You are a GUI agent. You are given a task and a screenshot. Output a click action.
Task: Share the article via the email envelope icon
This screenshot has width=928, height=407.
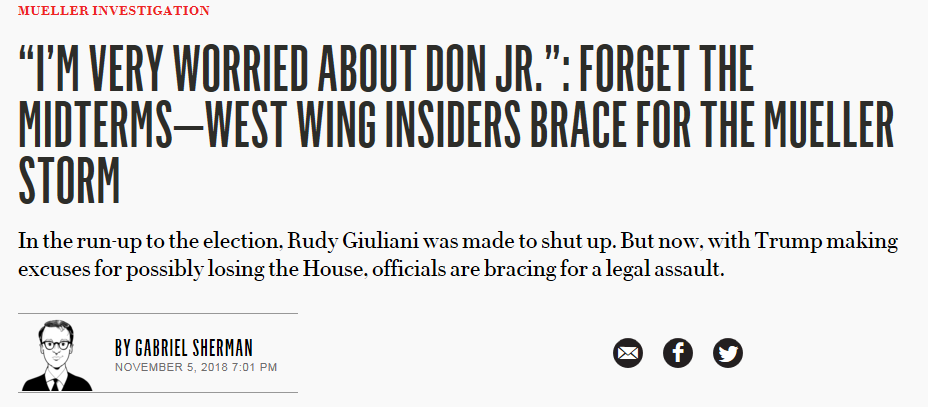pos(627,353)
